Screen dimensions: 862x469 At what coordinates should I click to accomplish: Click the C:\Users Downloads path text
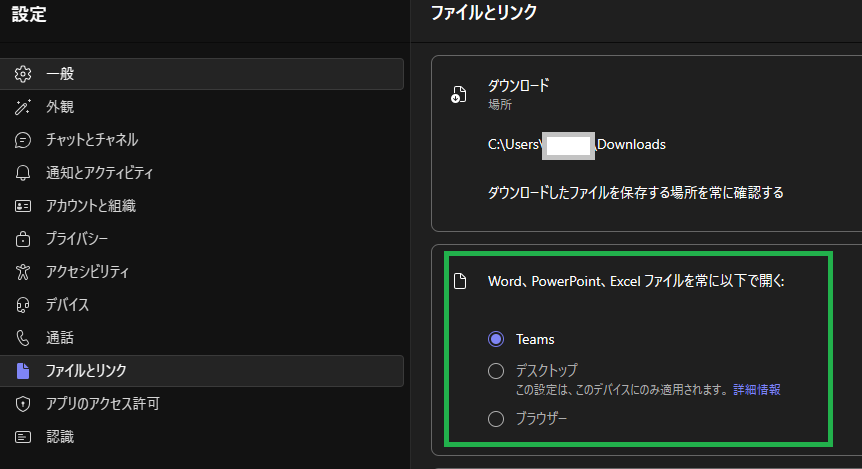click(577, 145)
